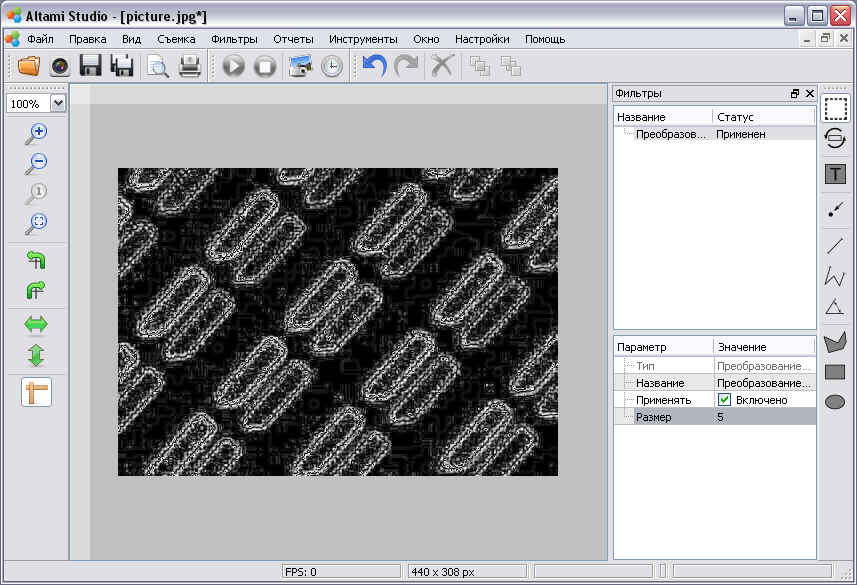Open print preview icon
The image size is (857, 585).
pos(157,66)
